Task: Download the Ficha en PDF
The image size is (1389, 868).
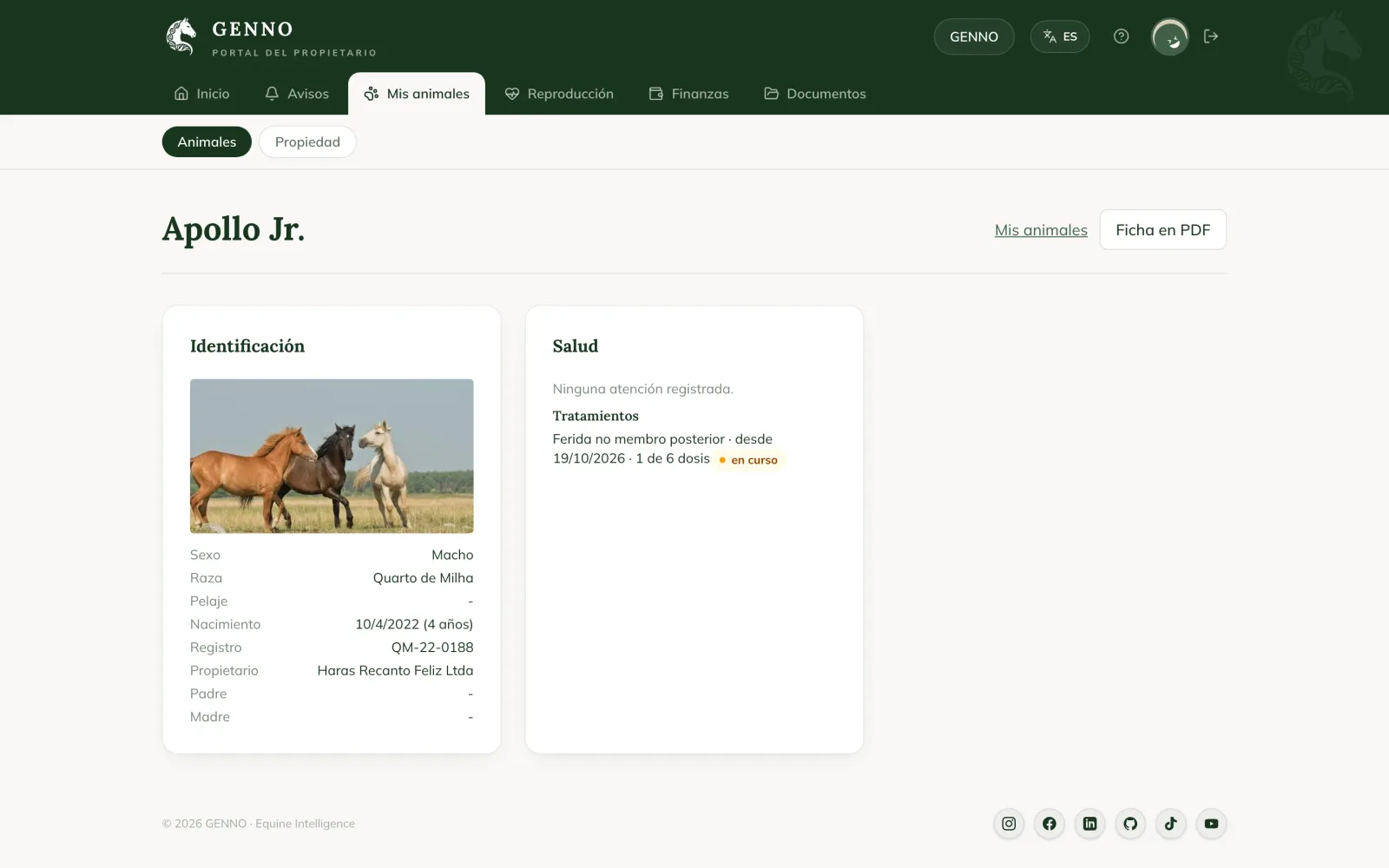Action: pos(1162,230)
